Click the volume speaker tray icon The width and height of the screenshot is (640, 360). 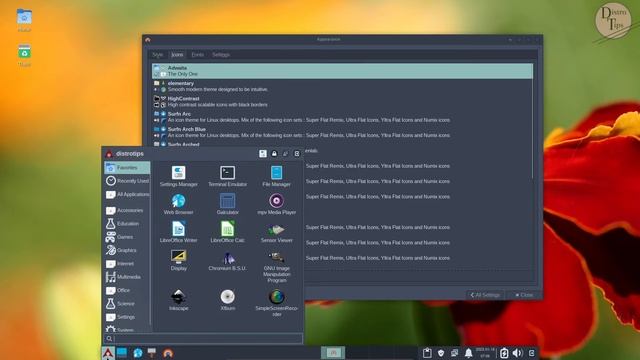(517, 353)
